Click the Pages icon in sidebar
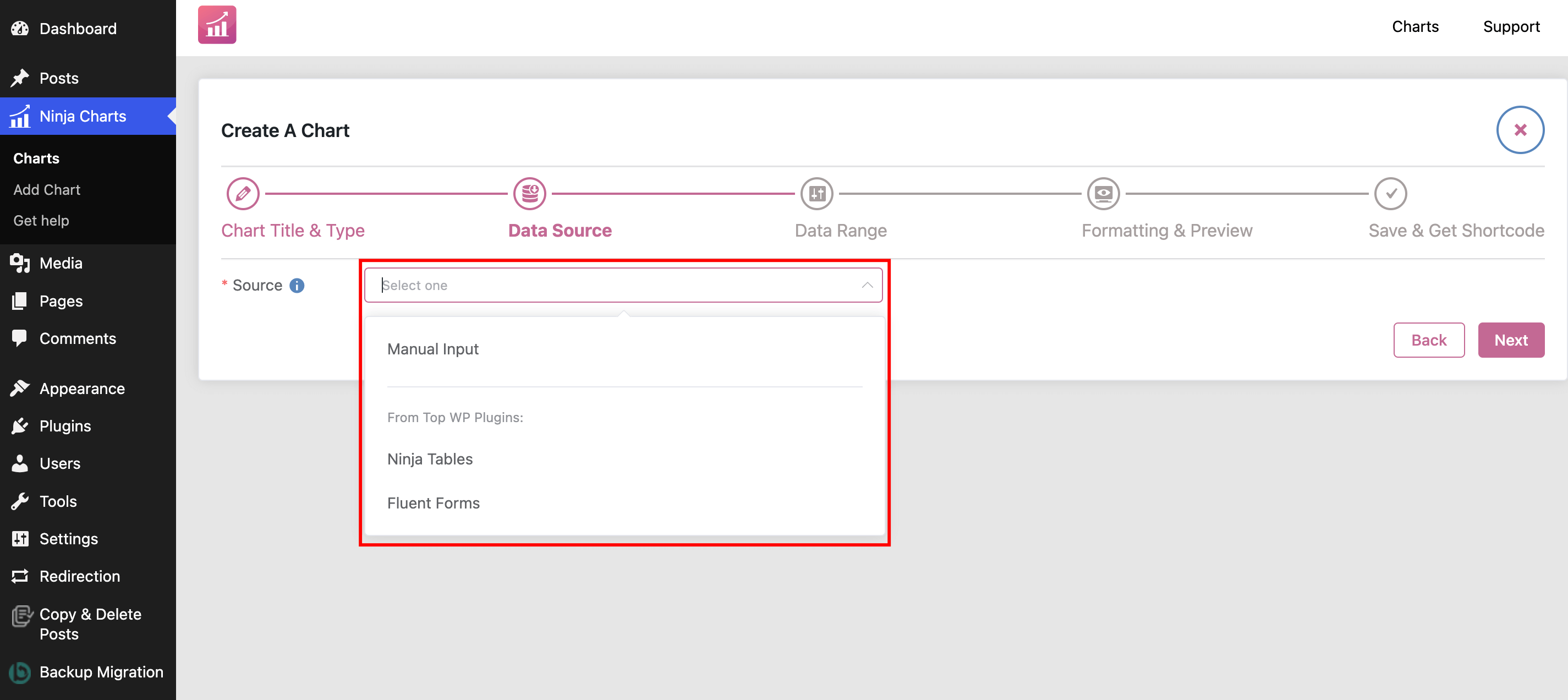The width and height of the screenshot is (1568, 700). pyautogui.click(x=19, y=300)
